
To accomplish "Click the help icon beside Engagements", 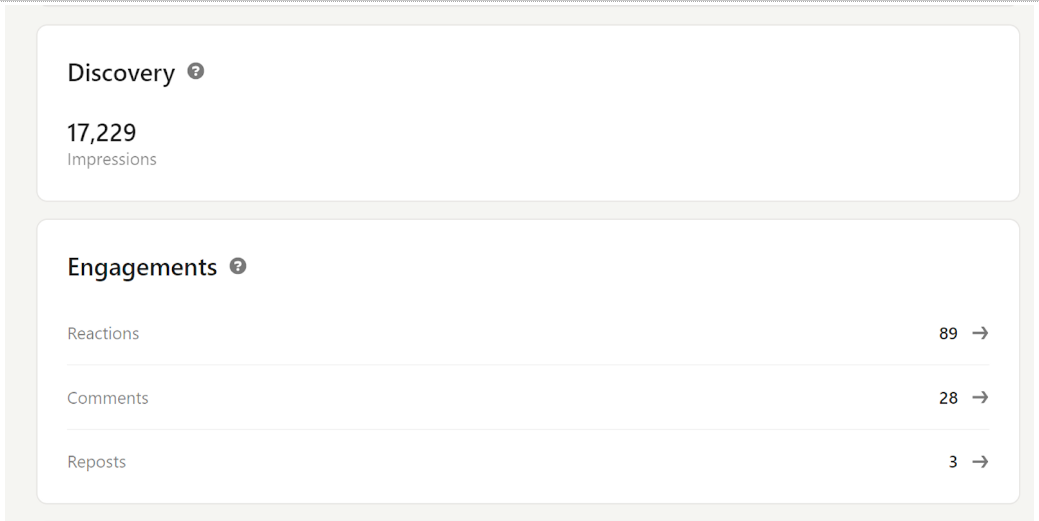I will click(x=238, y=267).
